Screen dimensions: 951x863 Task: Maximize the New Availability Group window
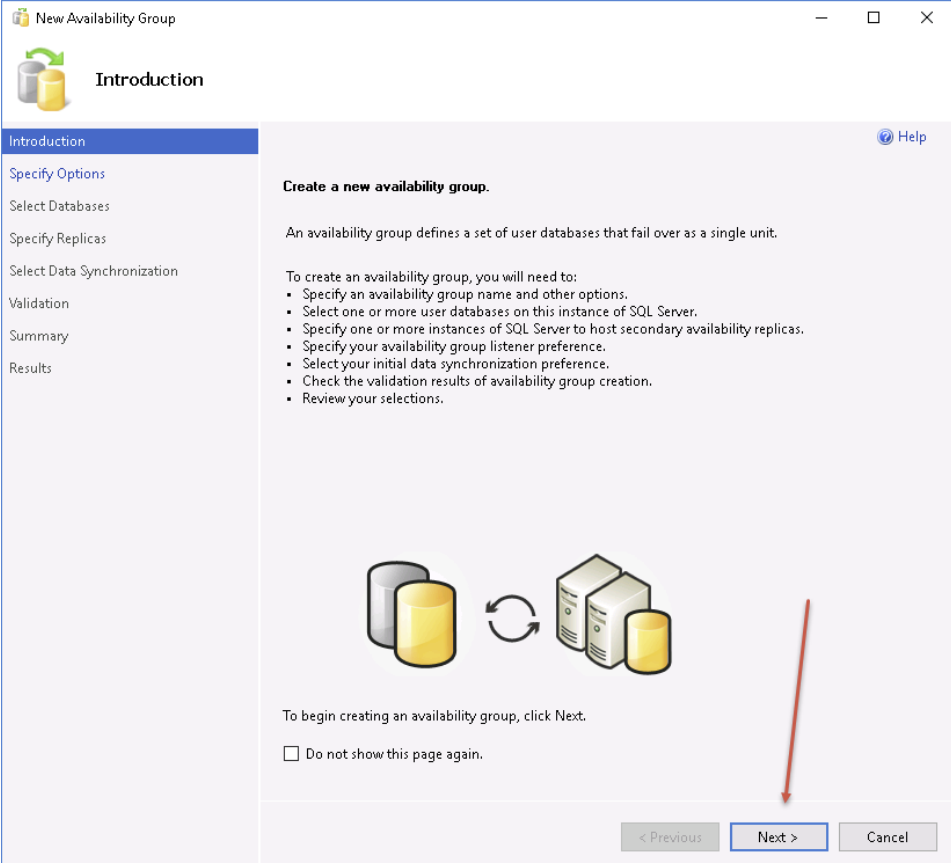(873, 18)
